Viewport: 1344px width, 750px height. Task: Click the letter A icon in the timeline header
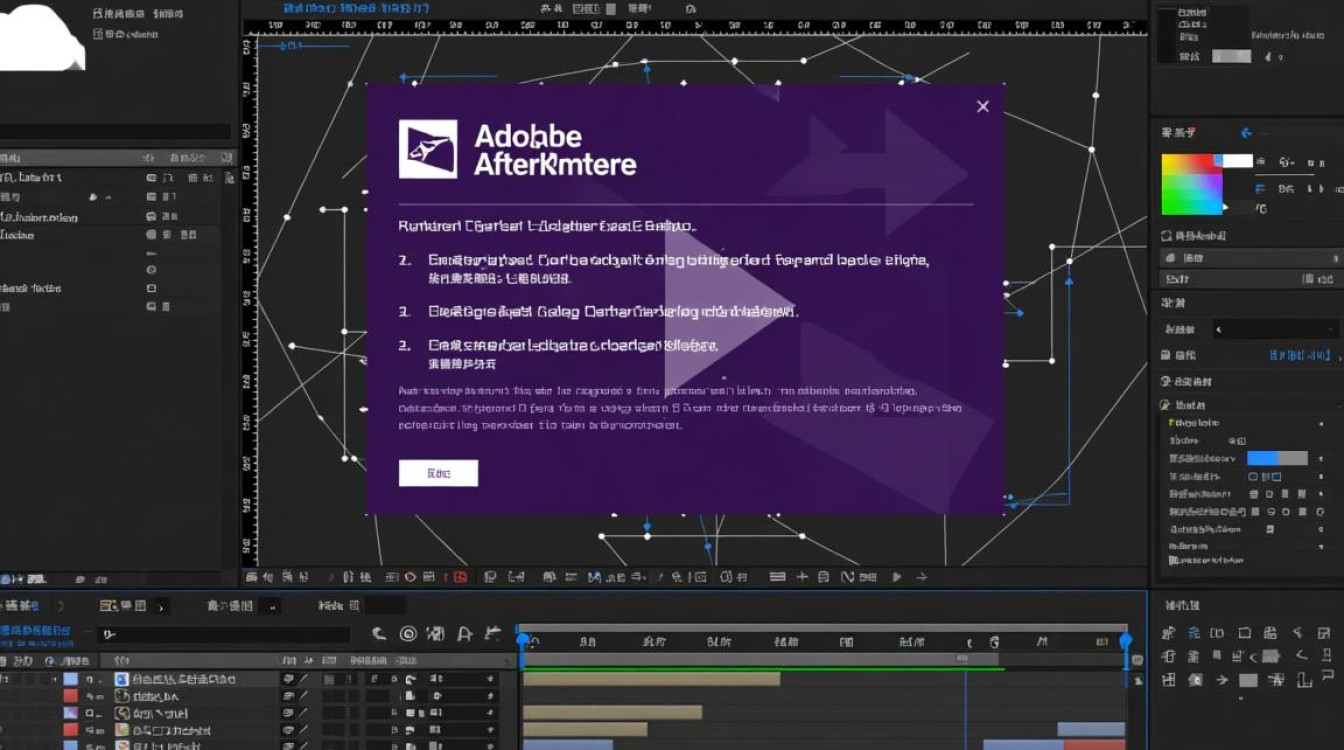pyautogui.click(x=464, y=633)
